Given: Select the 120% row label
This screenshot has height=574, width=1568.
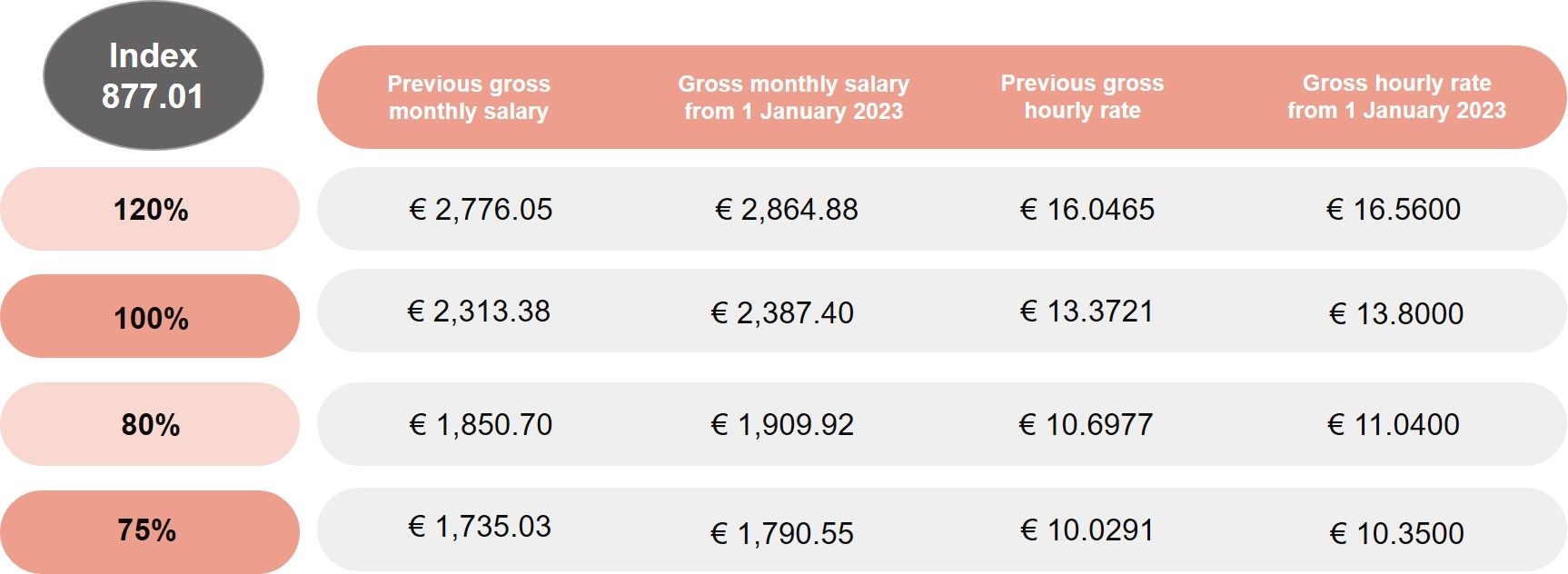Looking at the screenshot, I should [x=151, y=210].
